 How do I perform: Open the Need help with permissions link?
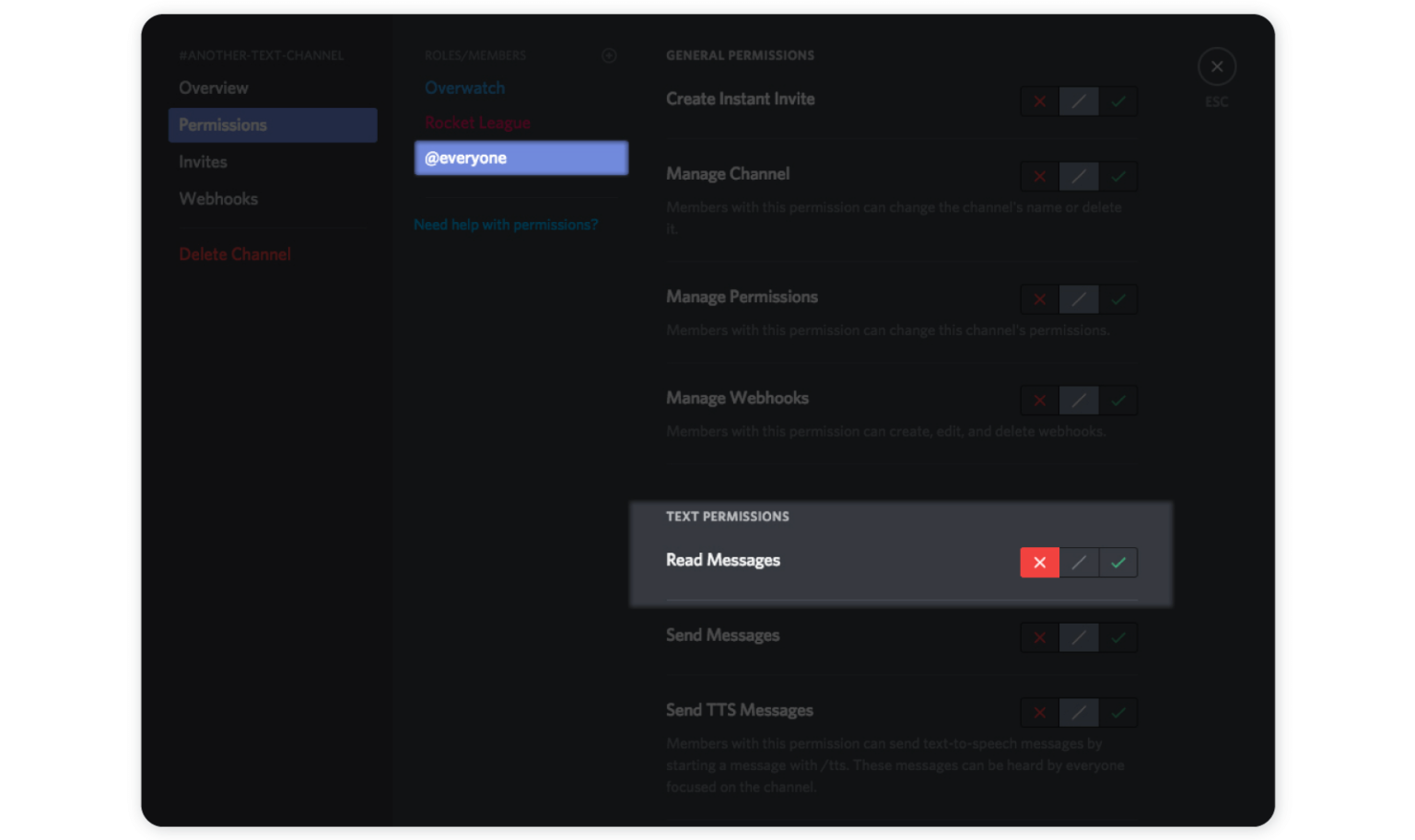tap(506, 224)
